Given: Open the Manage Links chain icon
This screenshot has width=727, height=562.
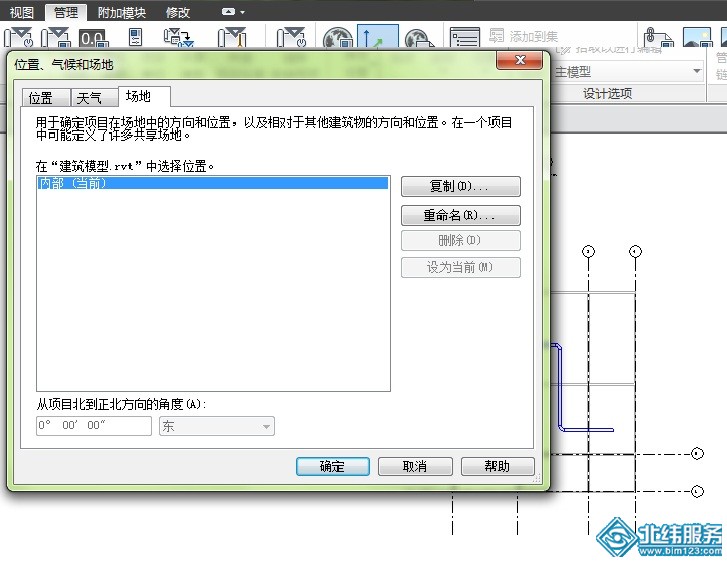Looking at the screenshot, I should tap(658, 37).
